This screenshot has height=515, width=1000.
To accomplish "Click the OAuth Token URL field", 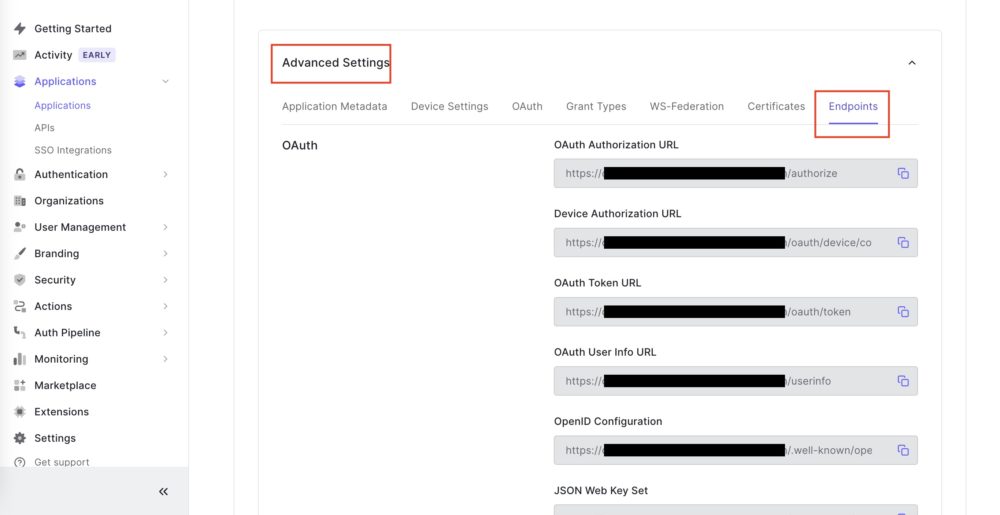I will pyautogui.click(x=735, y=312).
